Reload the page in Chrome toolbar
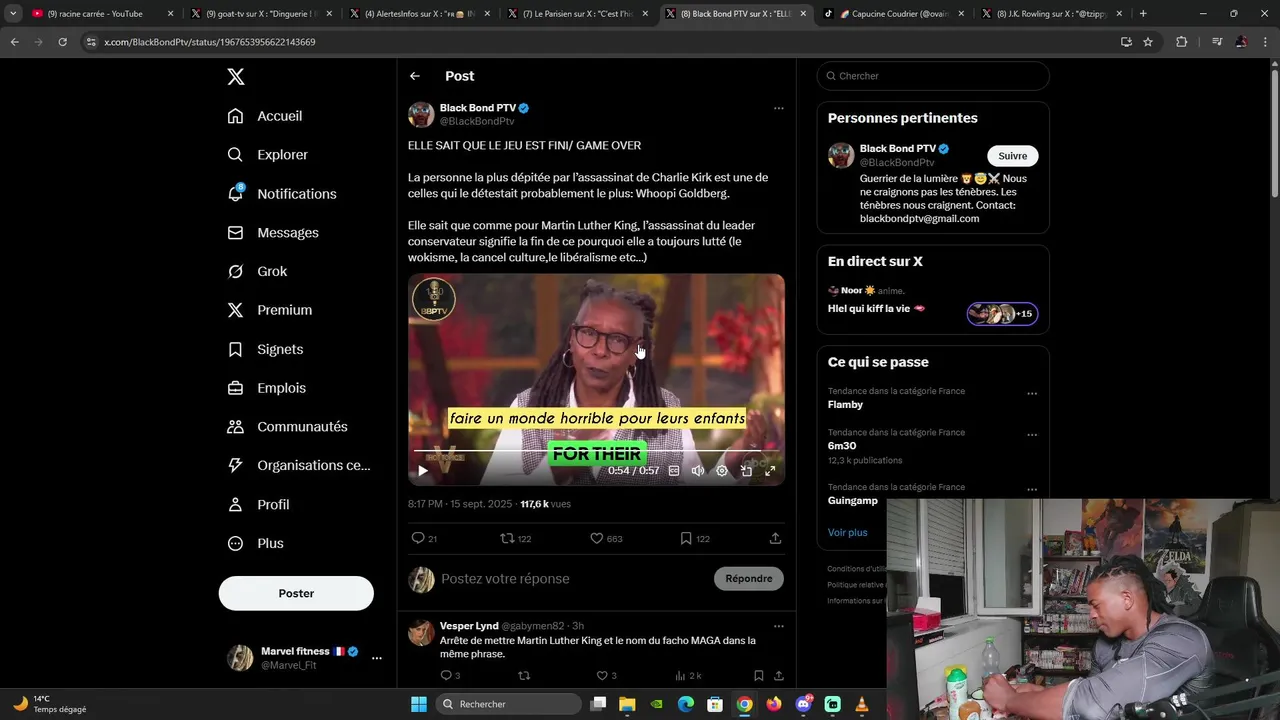Image resolution: width=1280 pixels, height=720 pixels. 62,42
